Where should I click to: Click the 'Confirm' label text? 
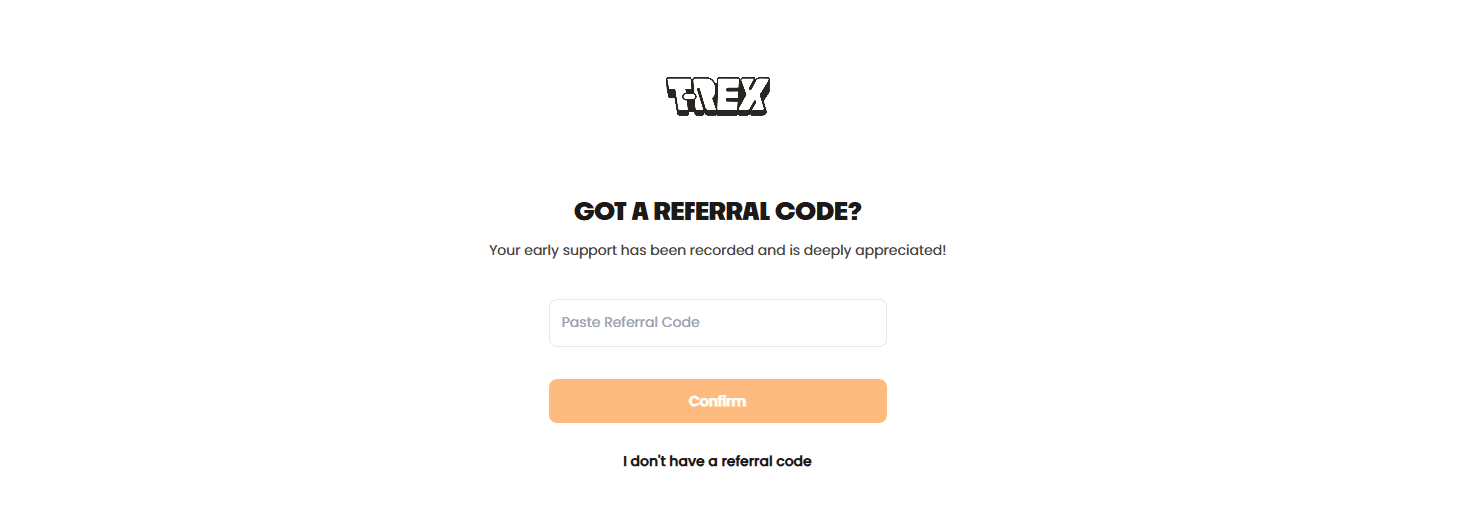(x=717, y=401)
